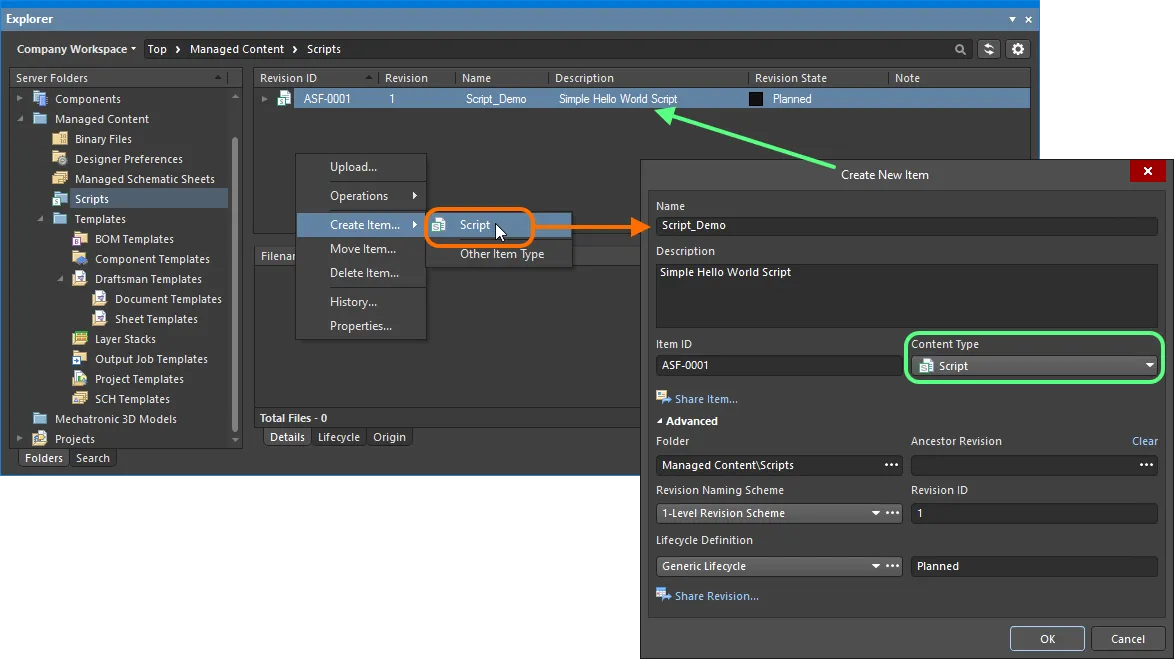The height and width of the screenshot is (659, 1174).
Task: Click the SCH Templates folder icon
Action: pos(80,398)
